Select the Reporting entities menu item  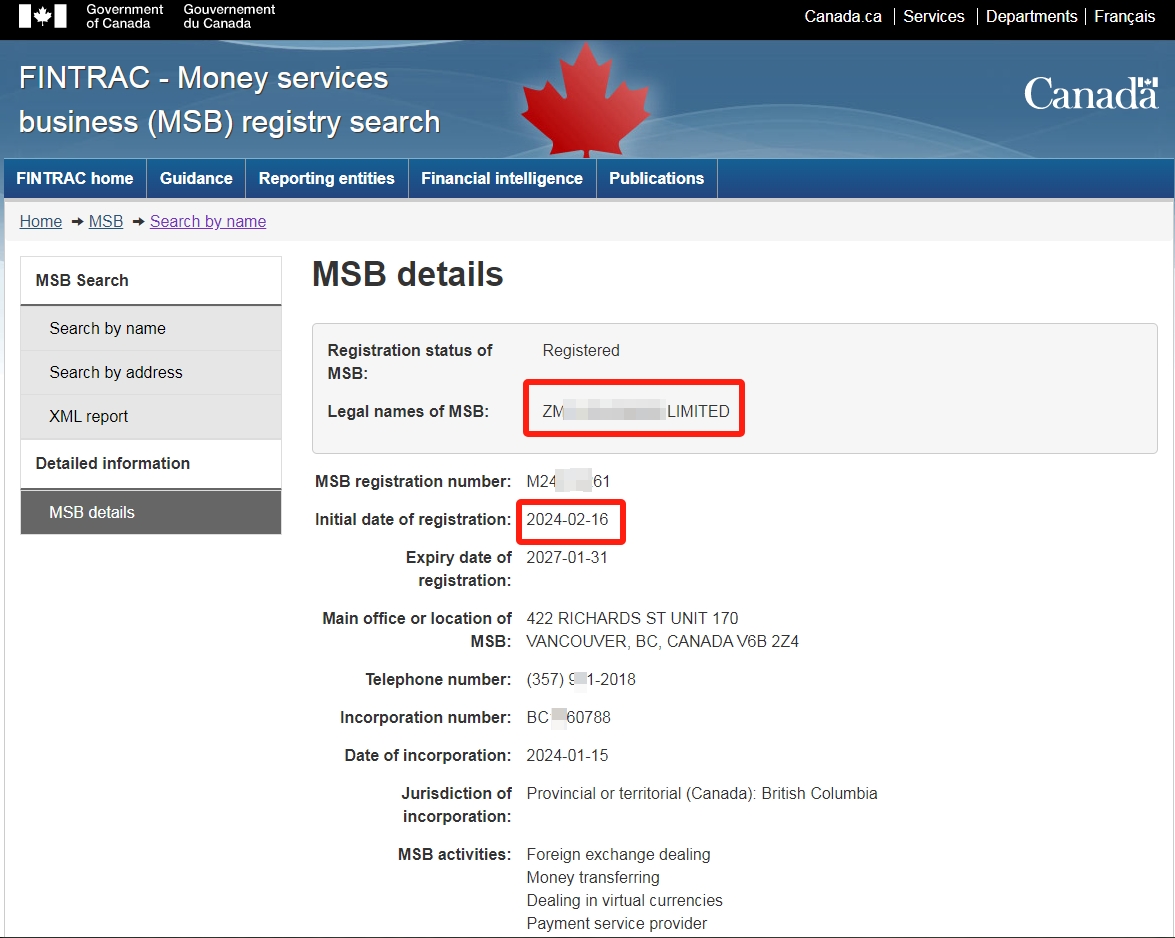pyautogui.click(x=326, y=178)
